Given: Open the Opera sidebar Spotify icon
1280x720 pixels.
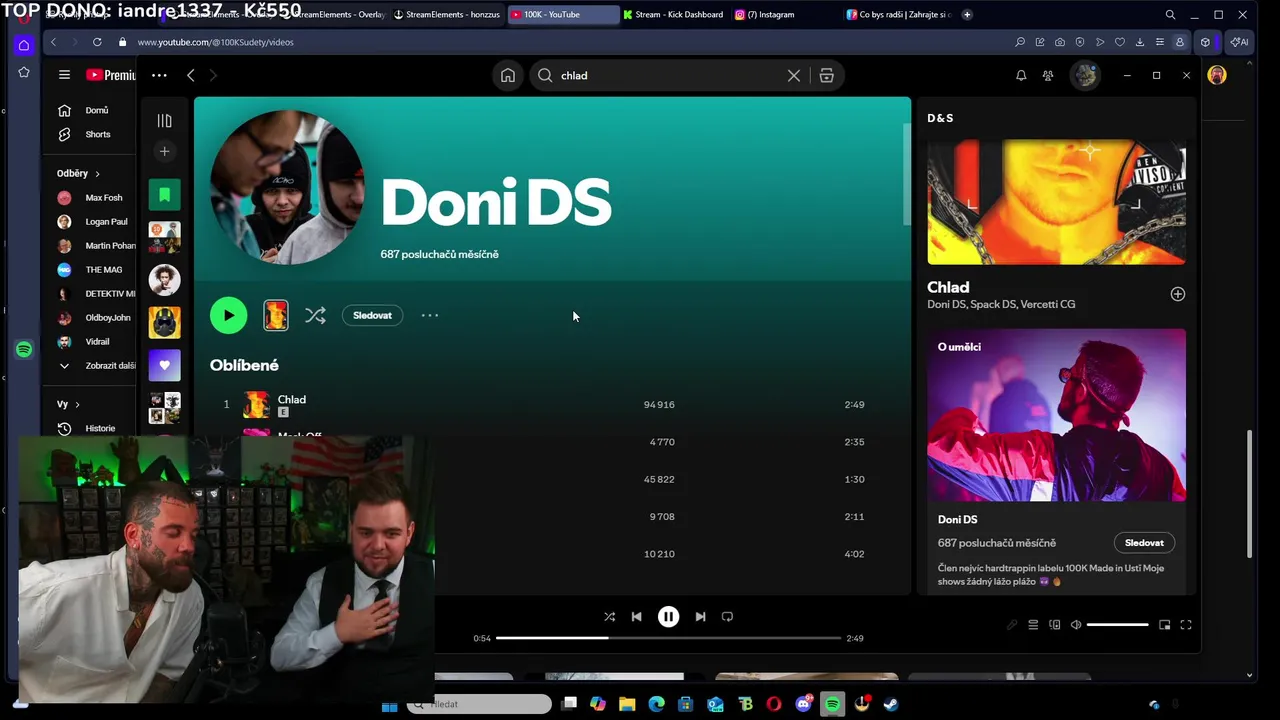Looking at the screenshot, I should coord(24,349).
